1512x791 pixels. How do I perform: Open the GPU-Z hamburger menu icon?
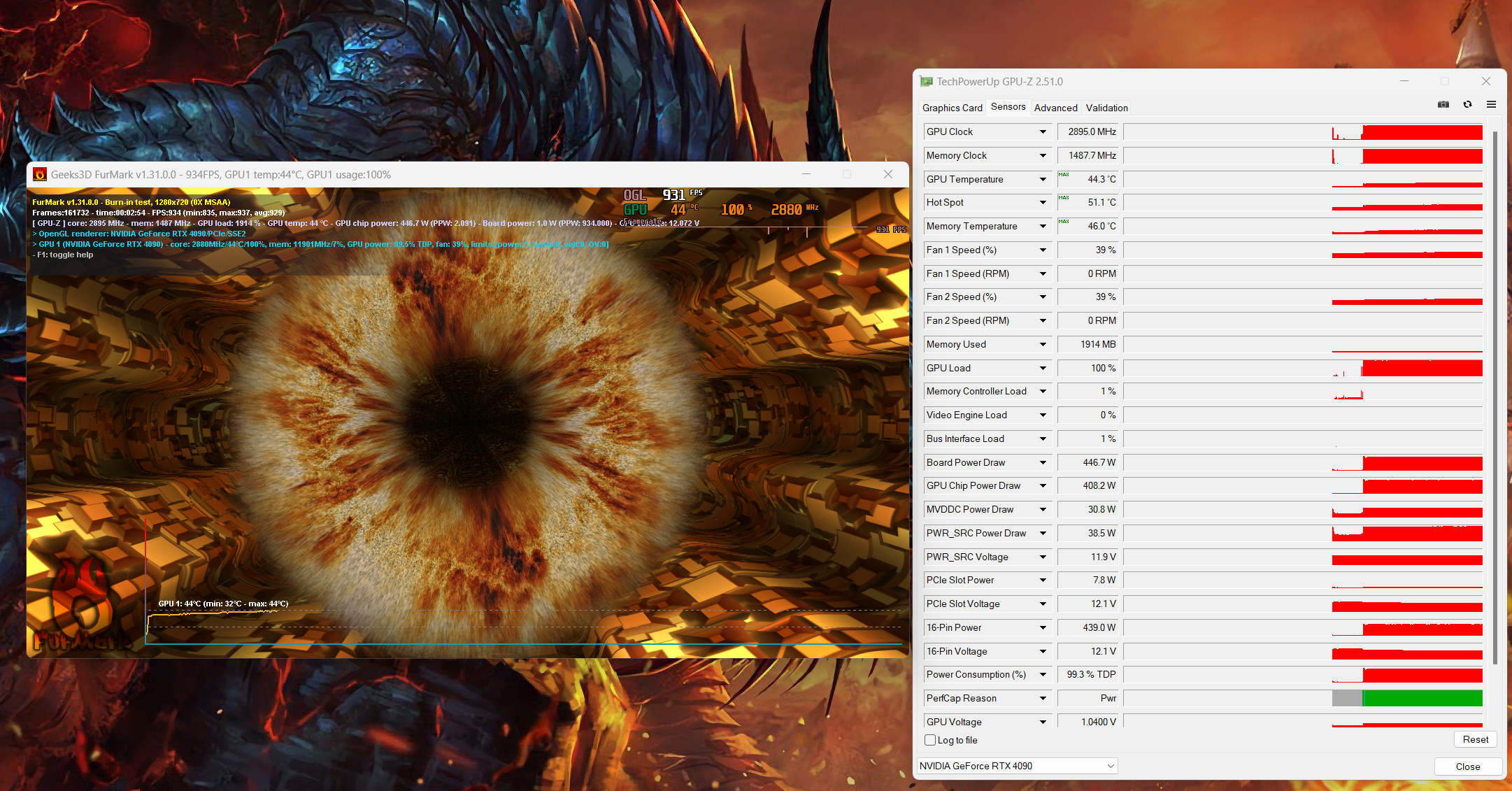1491,105
